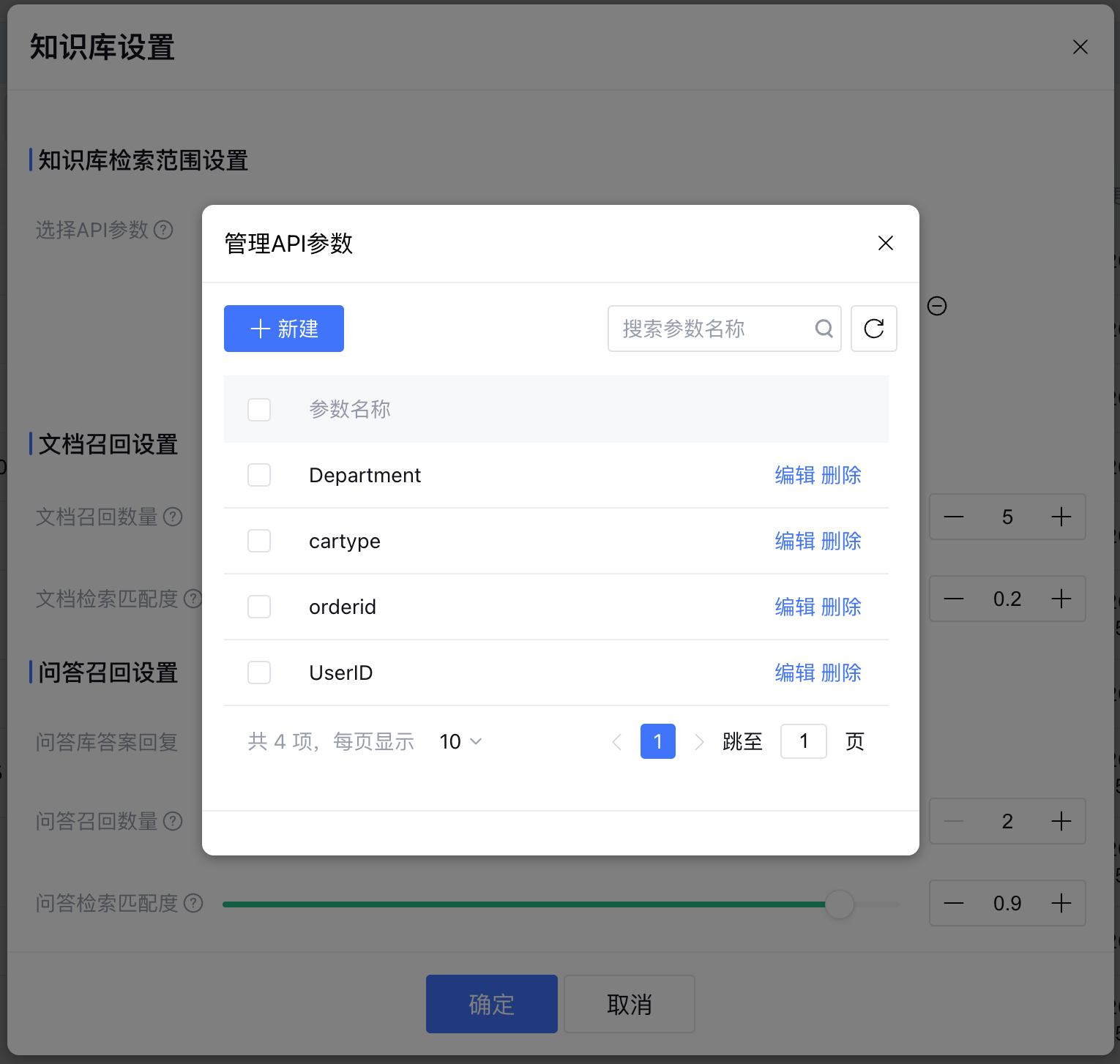The image size is (1120, 1064).
Task: Decrease 问答检索匹配度 value with minus icon
Action: pos(953,903)
